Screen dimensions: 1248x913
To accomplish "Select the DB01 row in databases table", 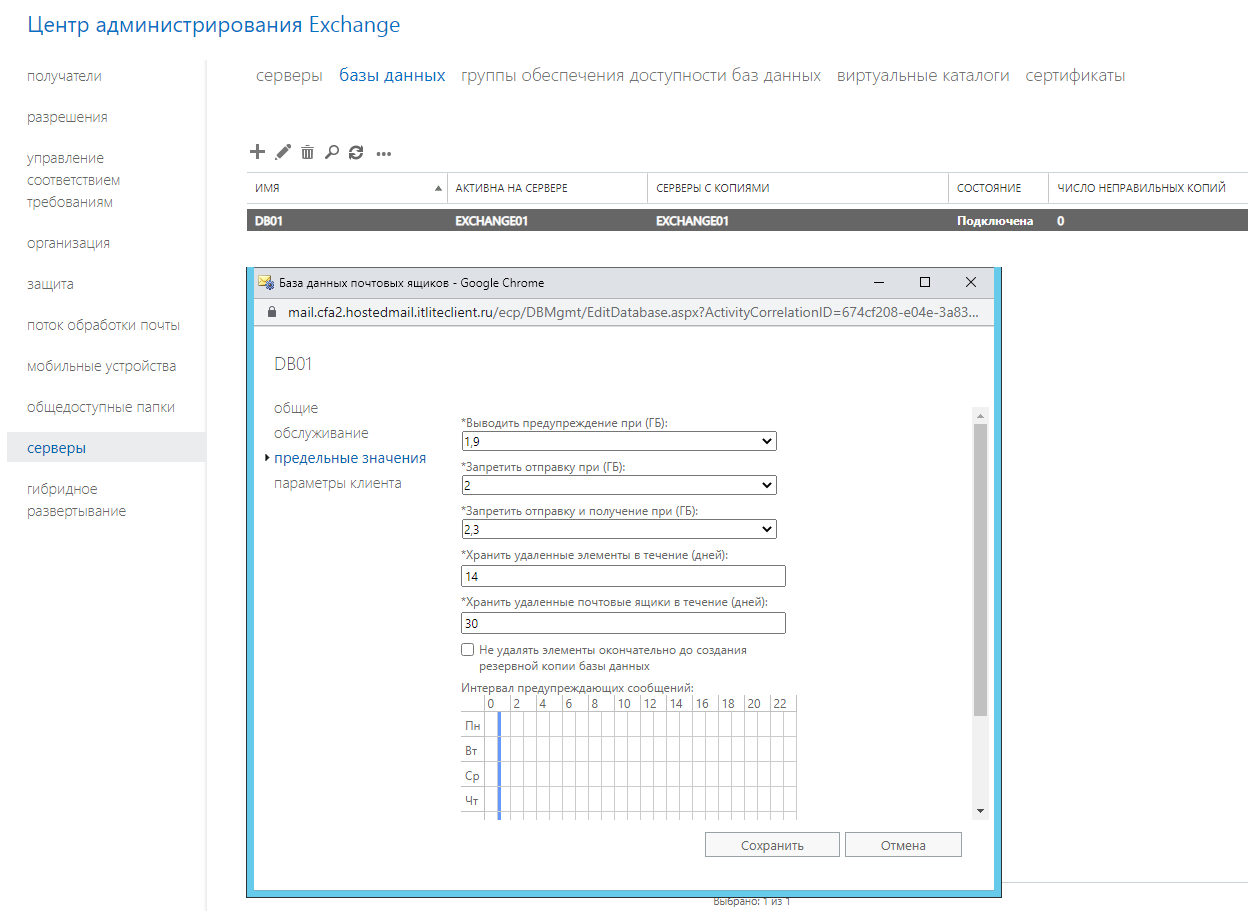I will (747, 221).
